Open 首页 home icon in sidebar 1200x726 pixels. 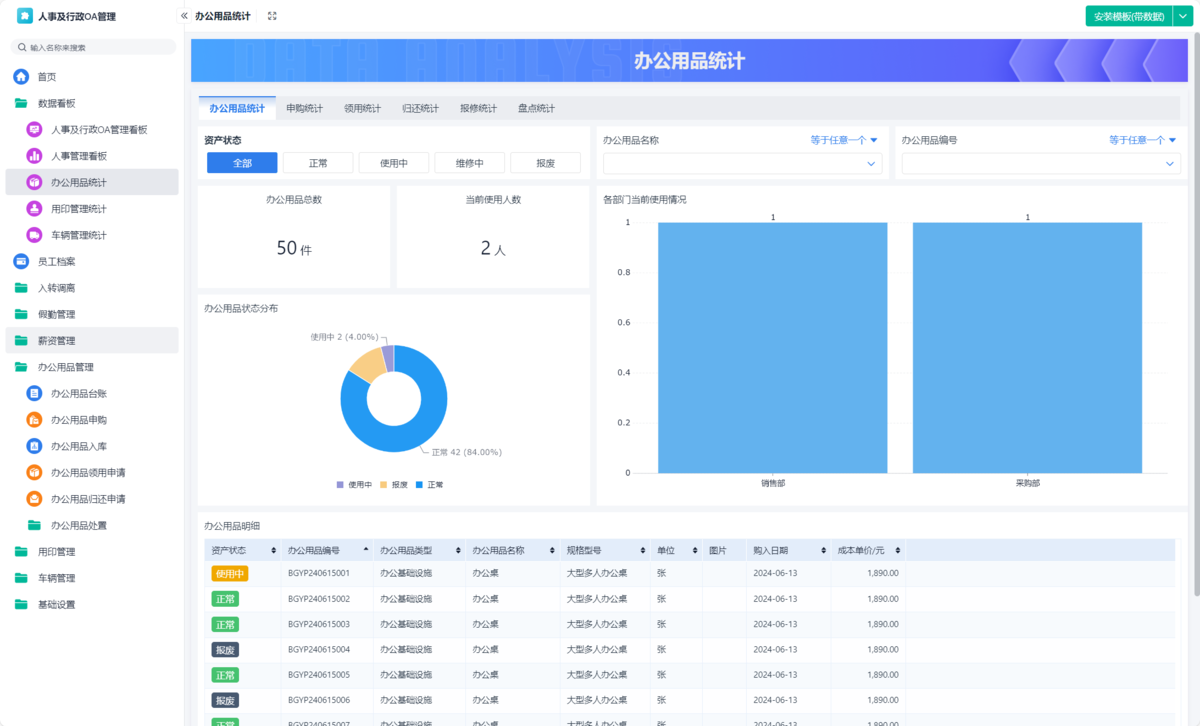(x=21, y=77)
